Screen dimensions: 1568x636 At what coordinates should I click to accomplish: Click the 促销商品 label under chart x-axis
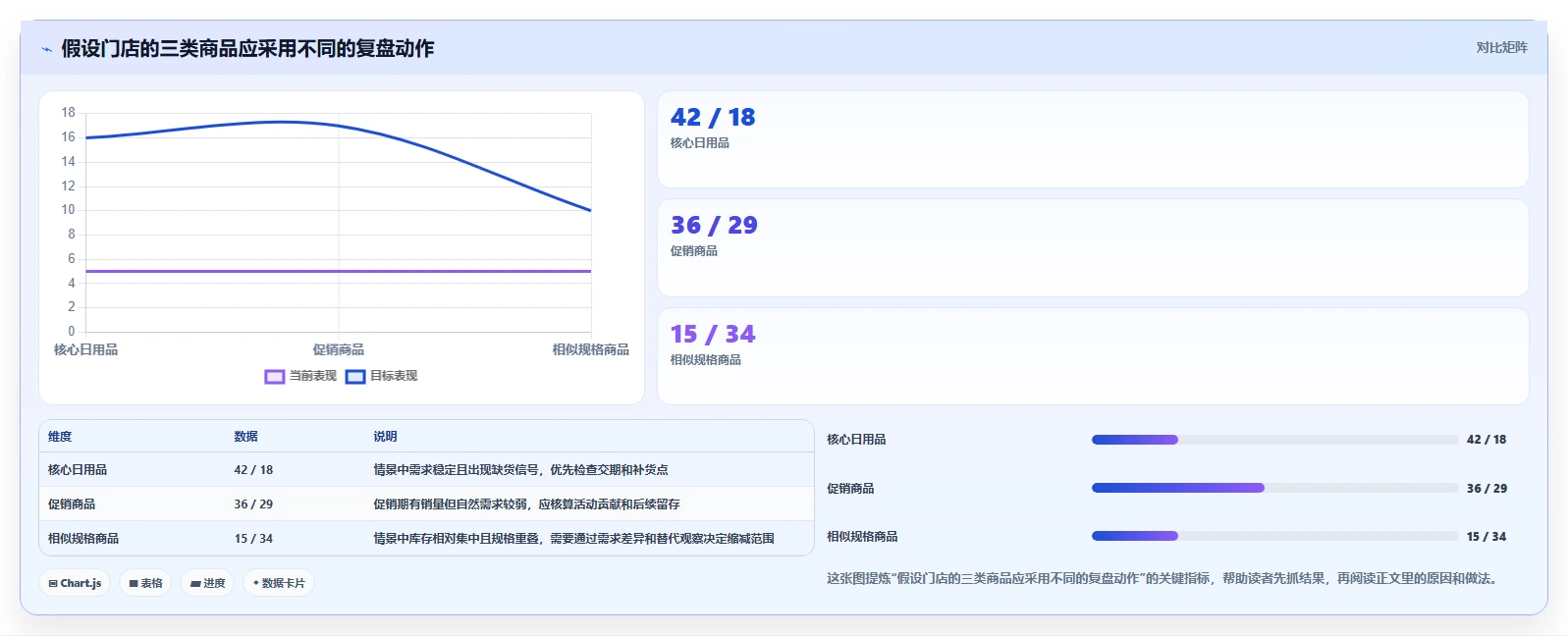click(339, 349)
